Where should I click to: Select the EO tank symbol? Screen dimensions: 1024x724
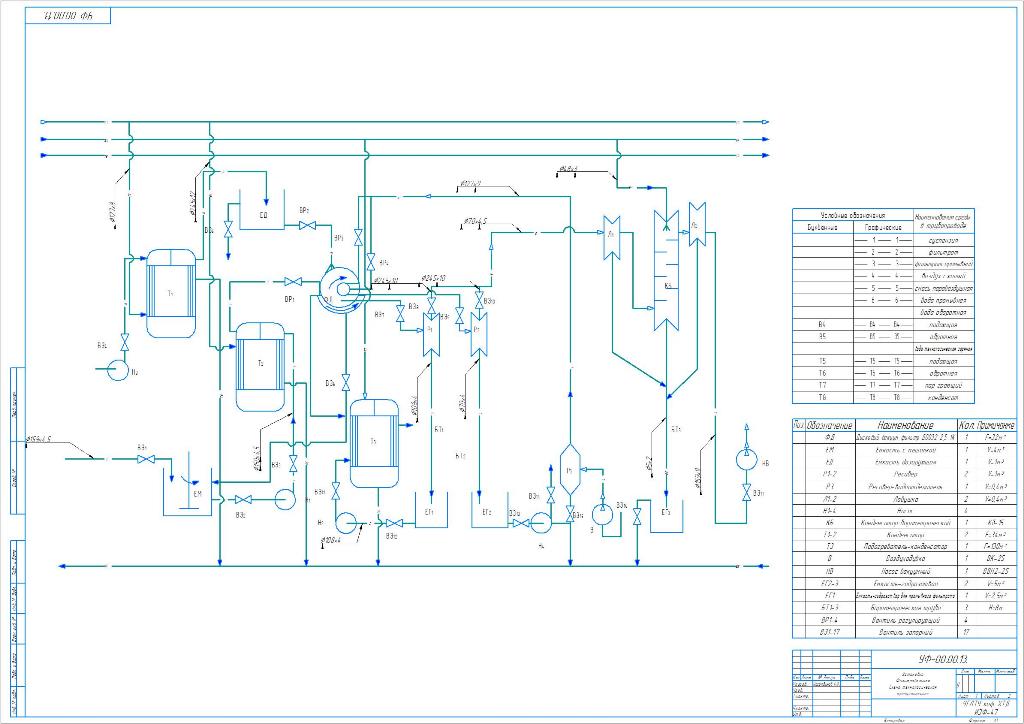point(263,210)
